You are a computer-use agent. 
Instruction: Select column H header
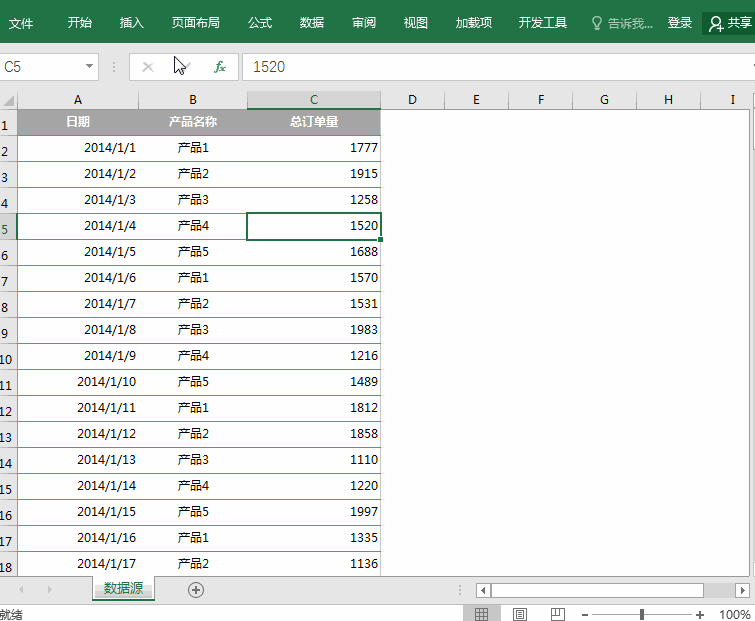[x=668, y=100]
